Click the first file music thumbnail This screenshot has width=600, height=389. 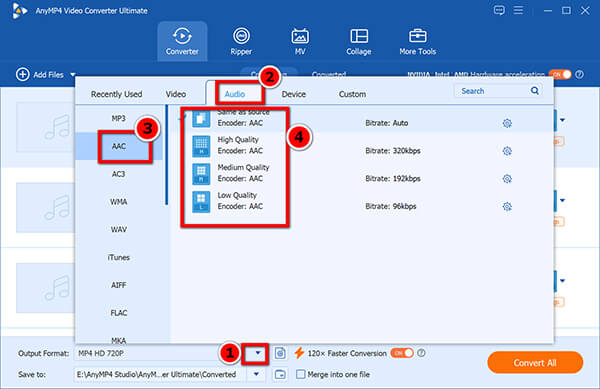click(x=46, y=128)
